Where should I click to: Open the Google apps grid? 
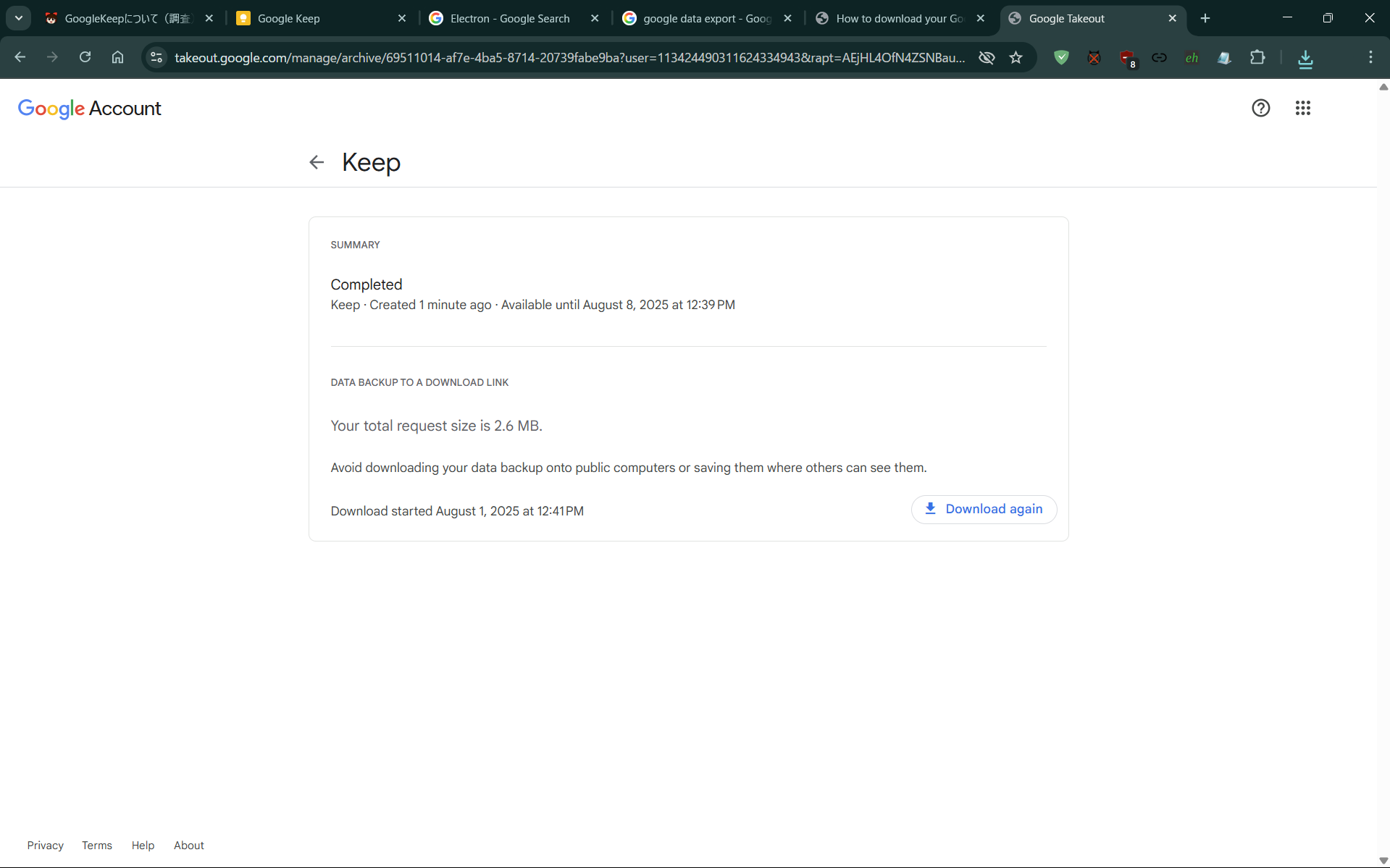pyautogui.click(x=1303, y=108)
